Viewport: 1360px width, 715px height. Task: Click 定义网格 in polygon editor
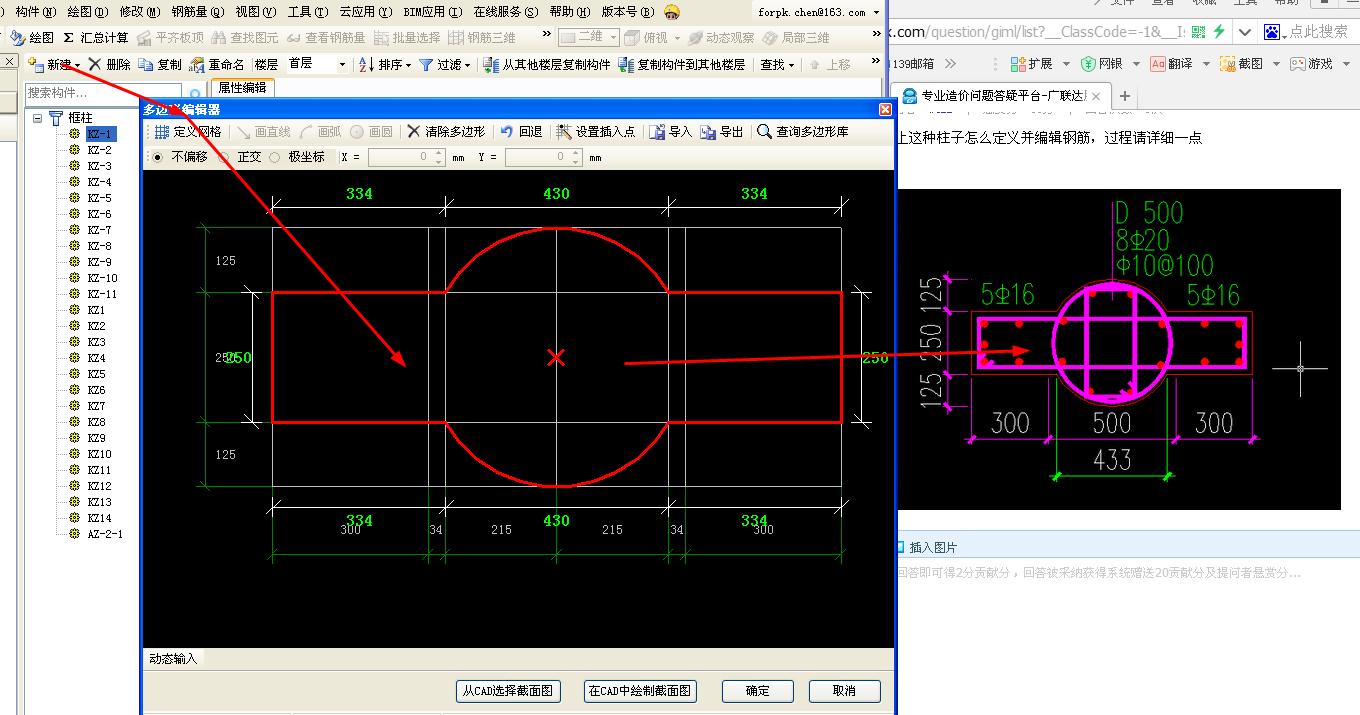[187, 132]
